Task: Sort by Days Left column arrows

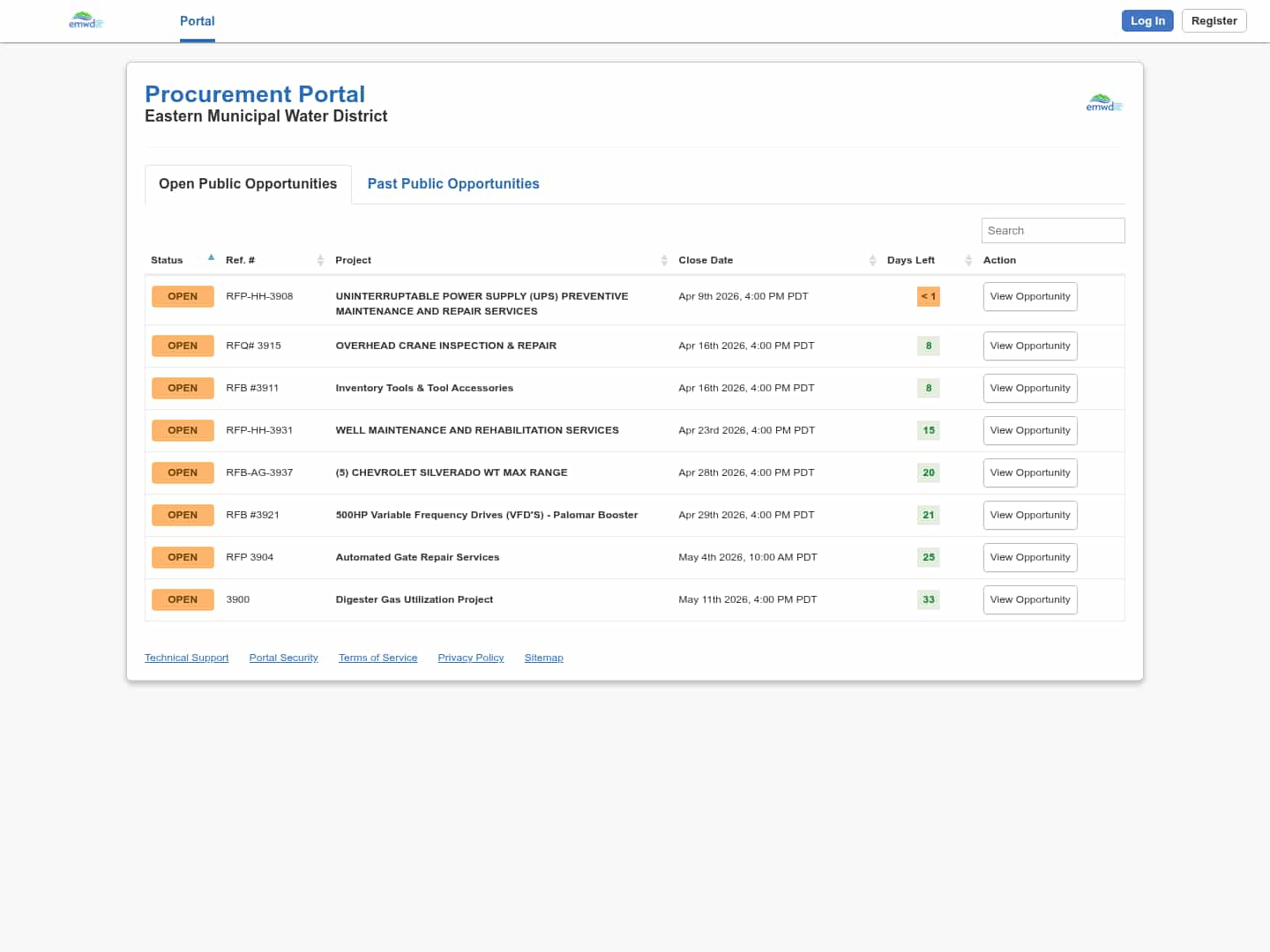Action: pyautogui.click(x=968, y=260)
